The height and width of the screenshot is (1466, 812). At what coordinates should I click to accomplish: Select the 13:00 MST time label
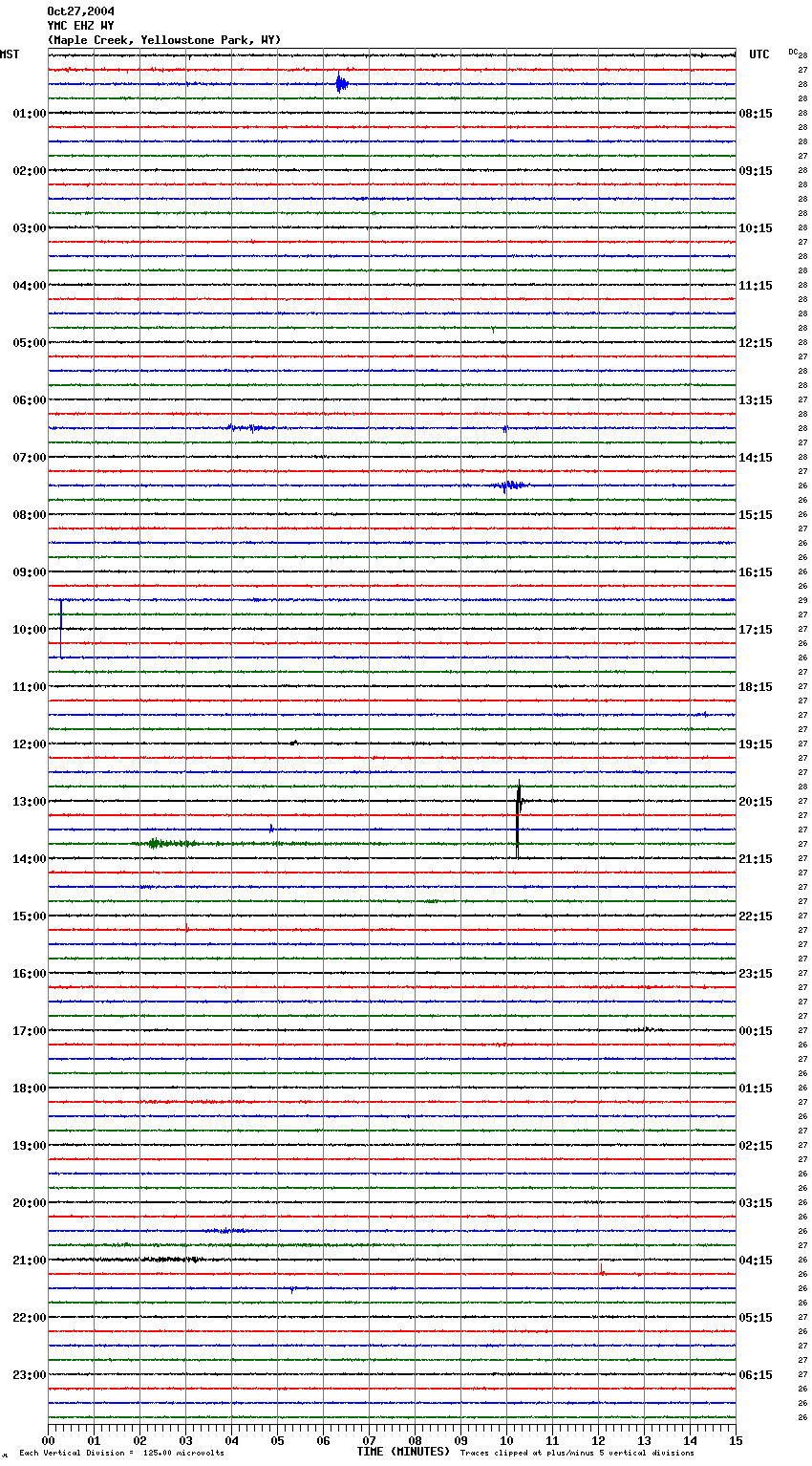[x=30, y=802]
